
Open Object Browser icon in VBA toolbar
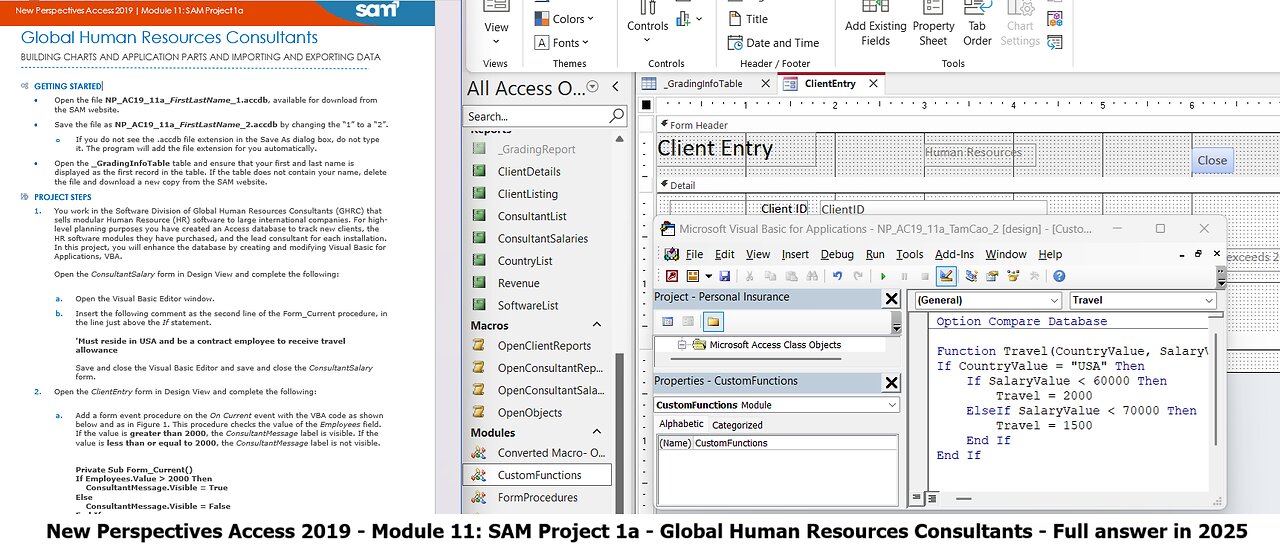pyautogui.click(x=1013, y=276)
